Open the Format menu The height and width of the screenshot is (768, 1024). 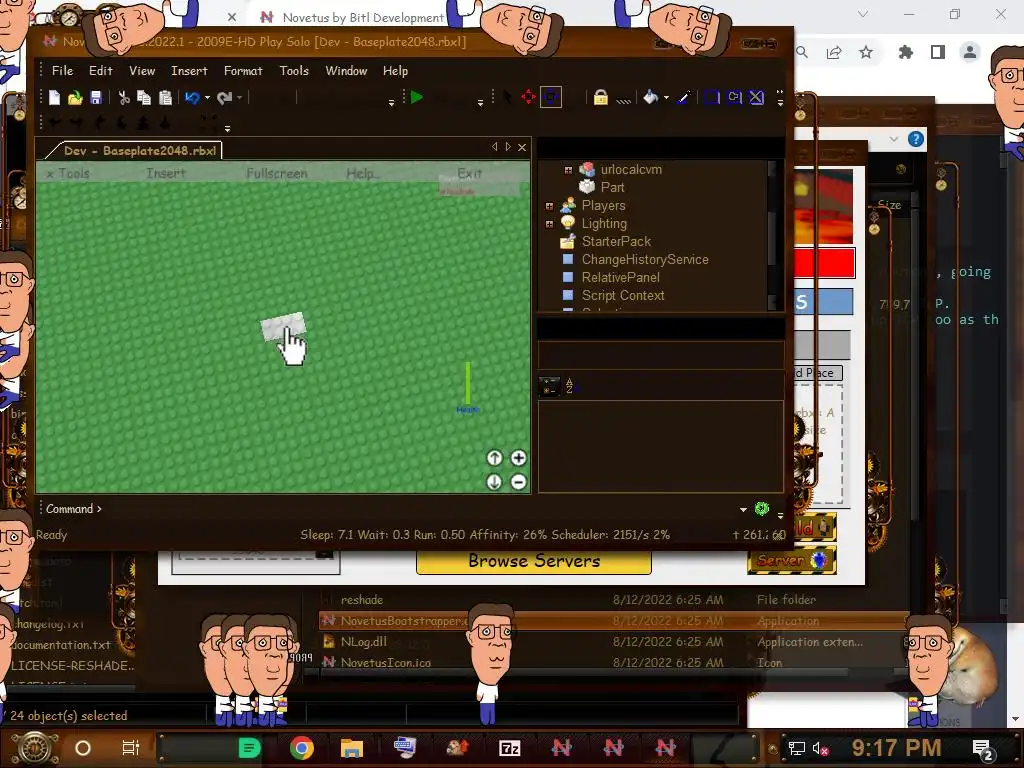click(x=243, y=71)
